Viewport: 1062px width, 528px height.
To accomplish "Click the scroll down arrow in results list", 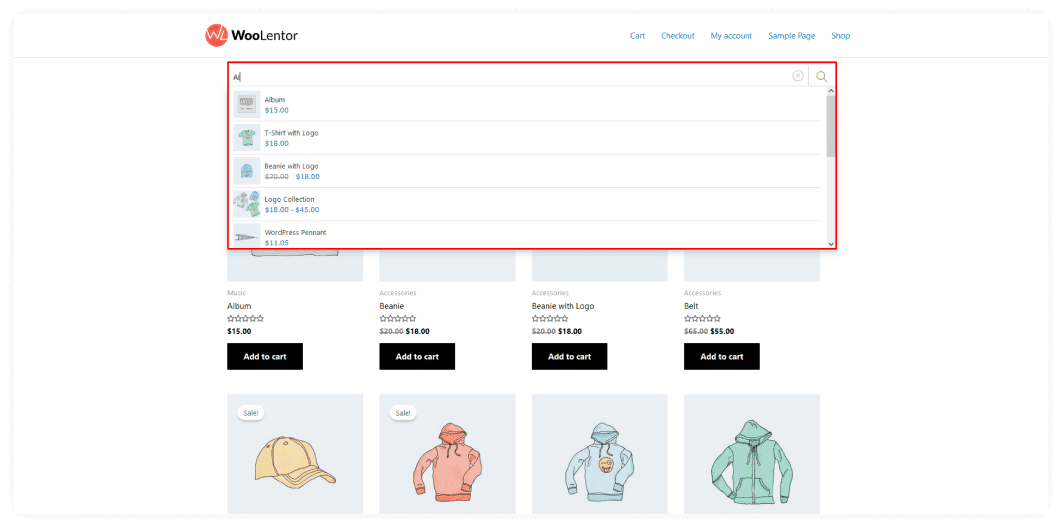I will pos(831,244).
